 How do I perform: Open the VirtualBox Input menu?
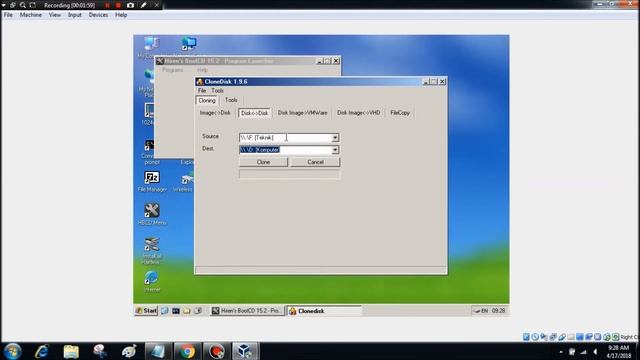(x=75, y=15)
